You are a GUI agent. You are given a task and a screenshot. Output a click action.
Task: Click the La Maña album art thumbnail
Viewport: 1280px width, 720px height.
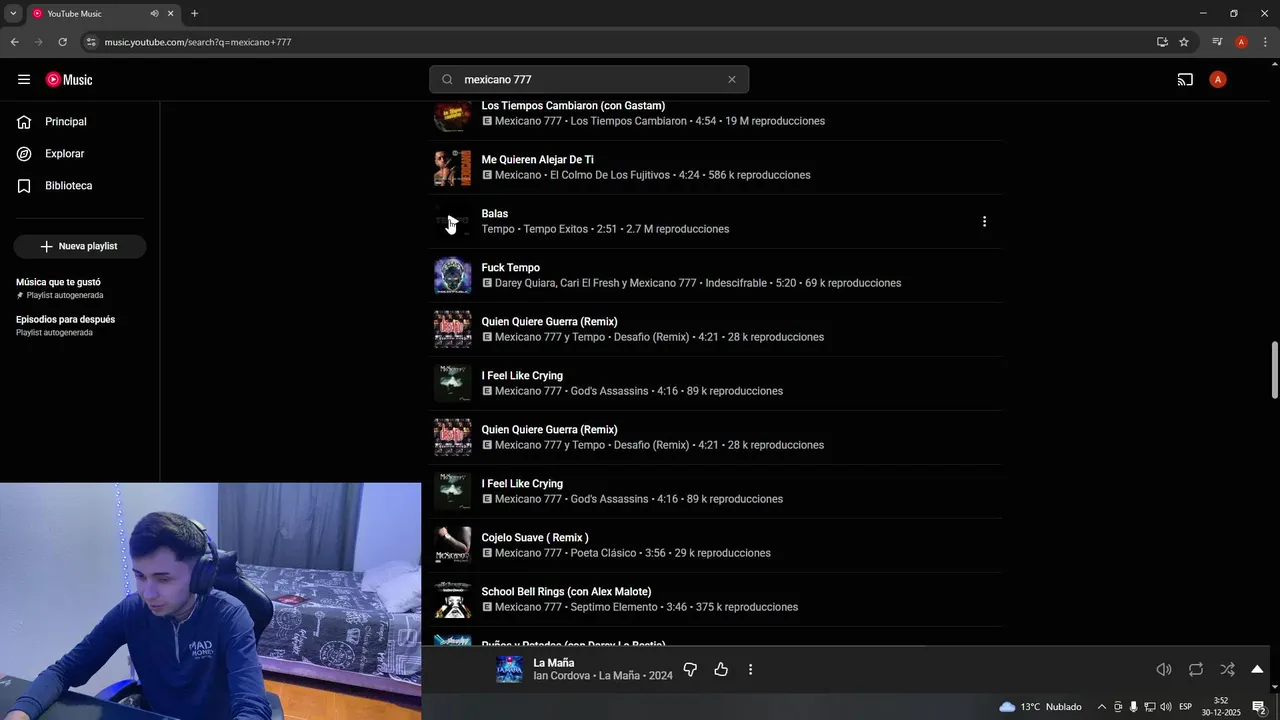(x=509, y=669)
